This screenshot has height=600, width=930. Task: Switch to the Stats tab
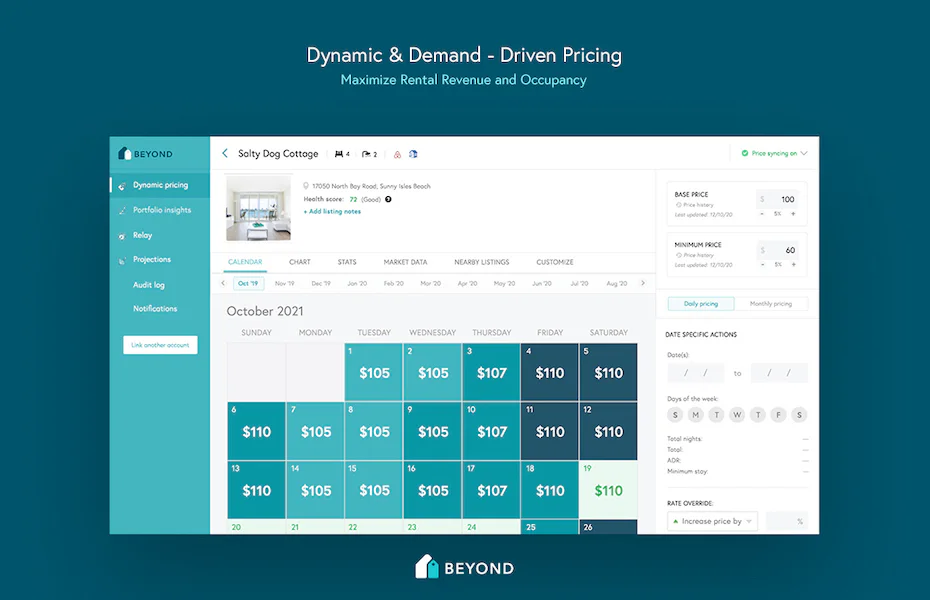[x=347, y=262]
